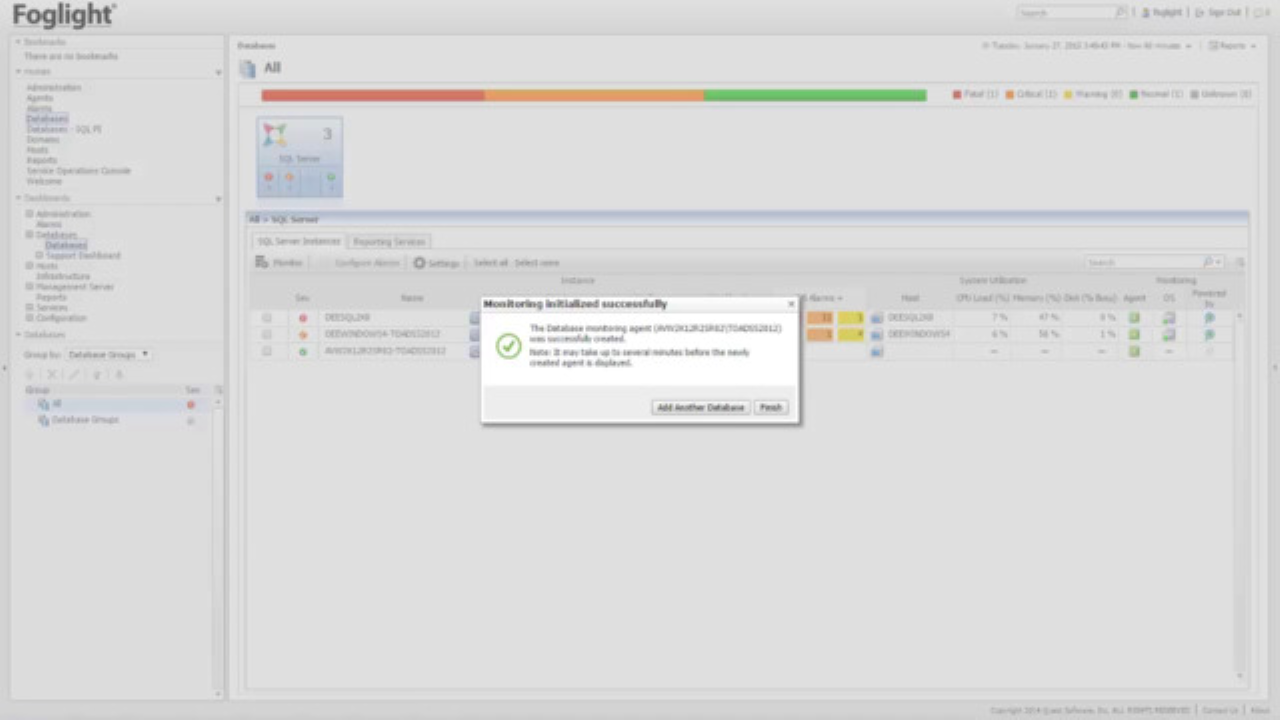
Task: Click the DEEWINDOWS4-TOADSS2012 instance name
Action: (x=382, y=334)
